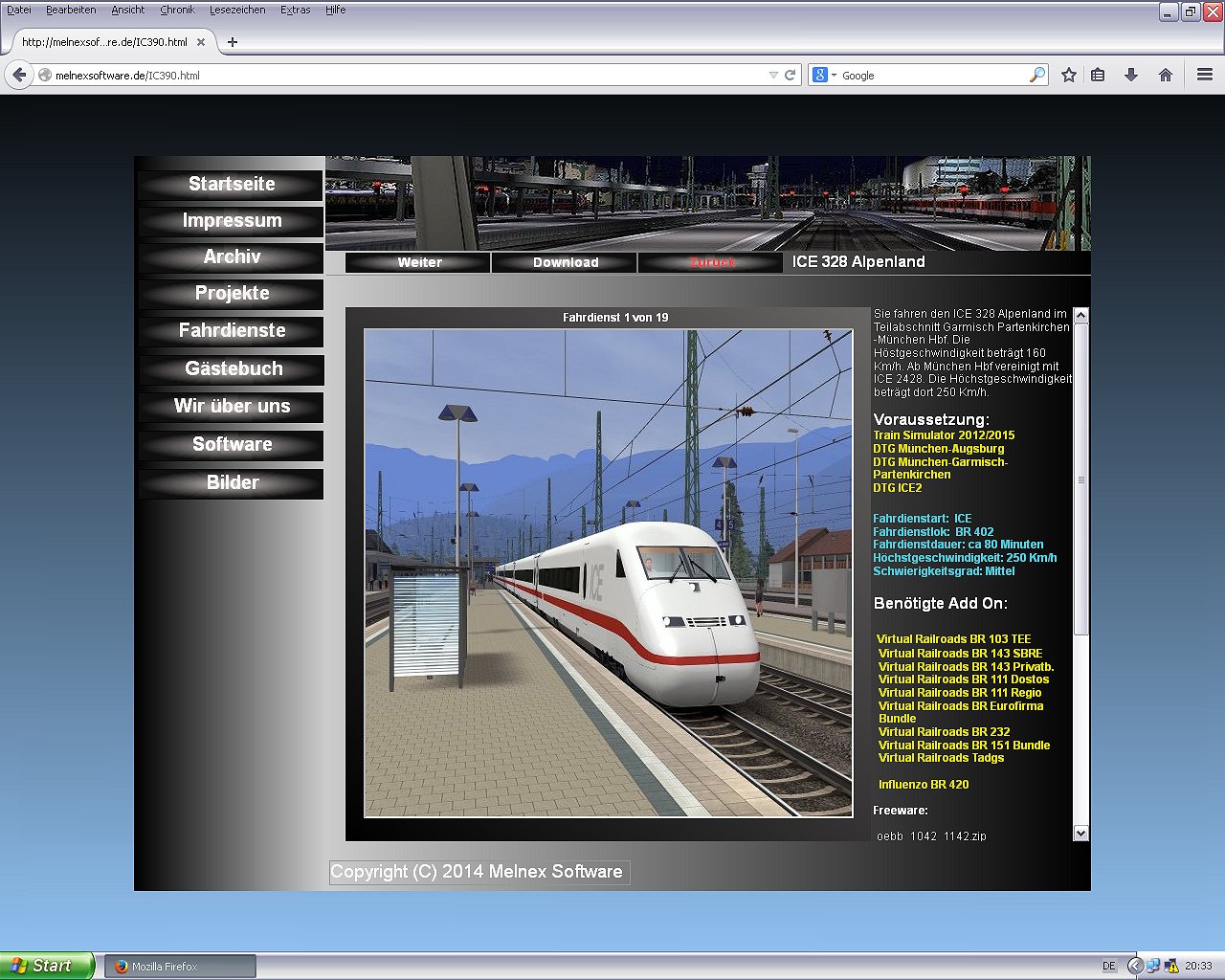Open the Extras menu
This screenshot has height=980, width=1225.
[x=296, y=10]
